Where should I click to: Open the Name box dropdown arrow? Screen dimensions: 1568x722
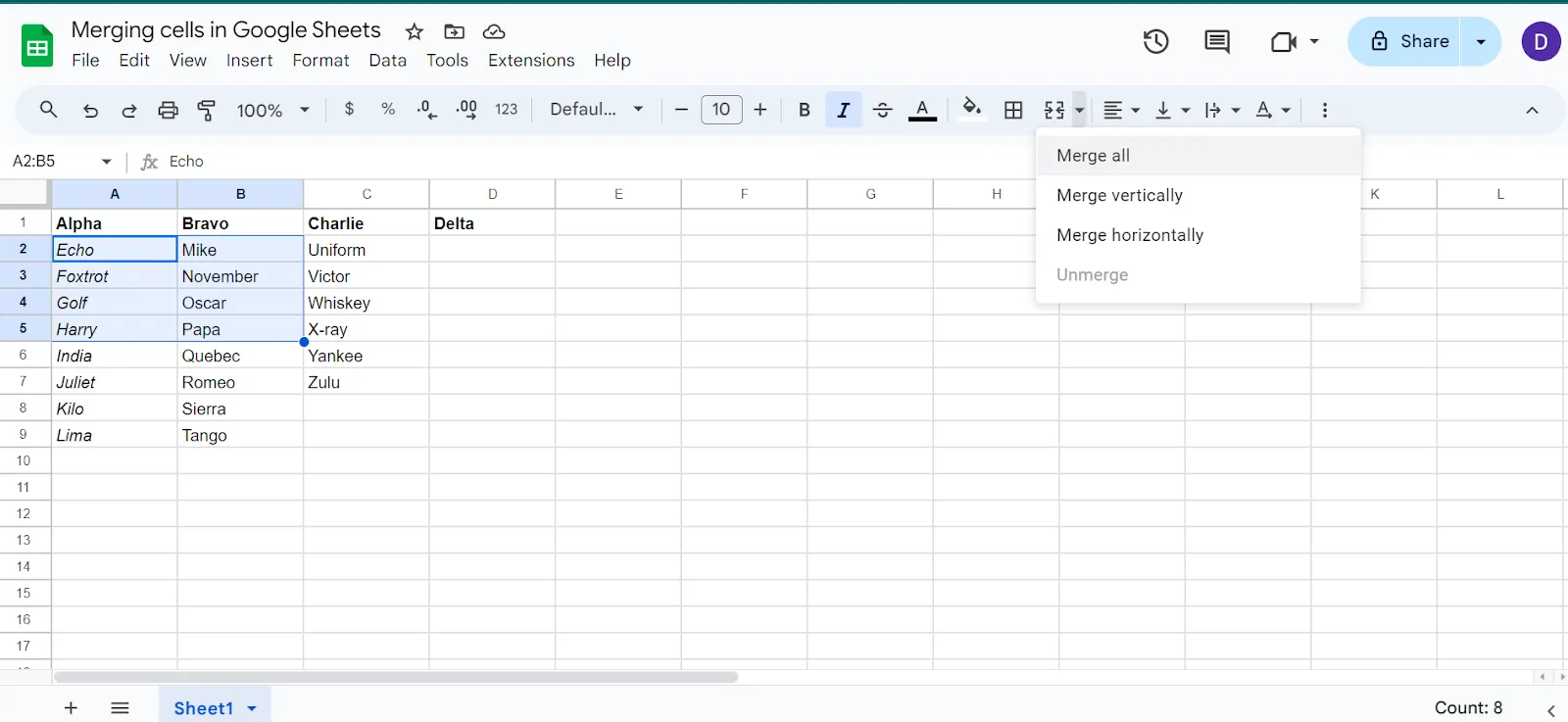[106, 162]
